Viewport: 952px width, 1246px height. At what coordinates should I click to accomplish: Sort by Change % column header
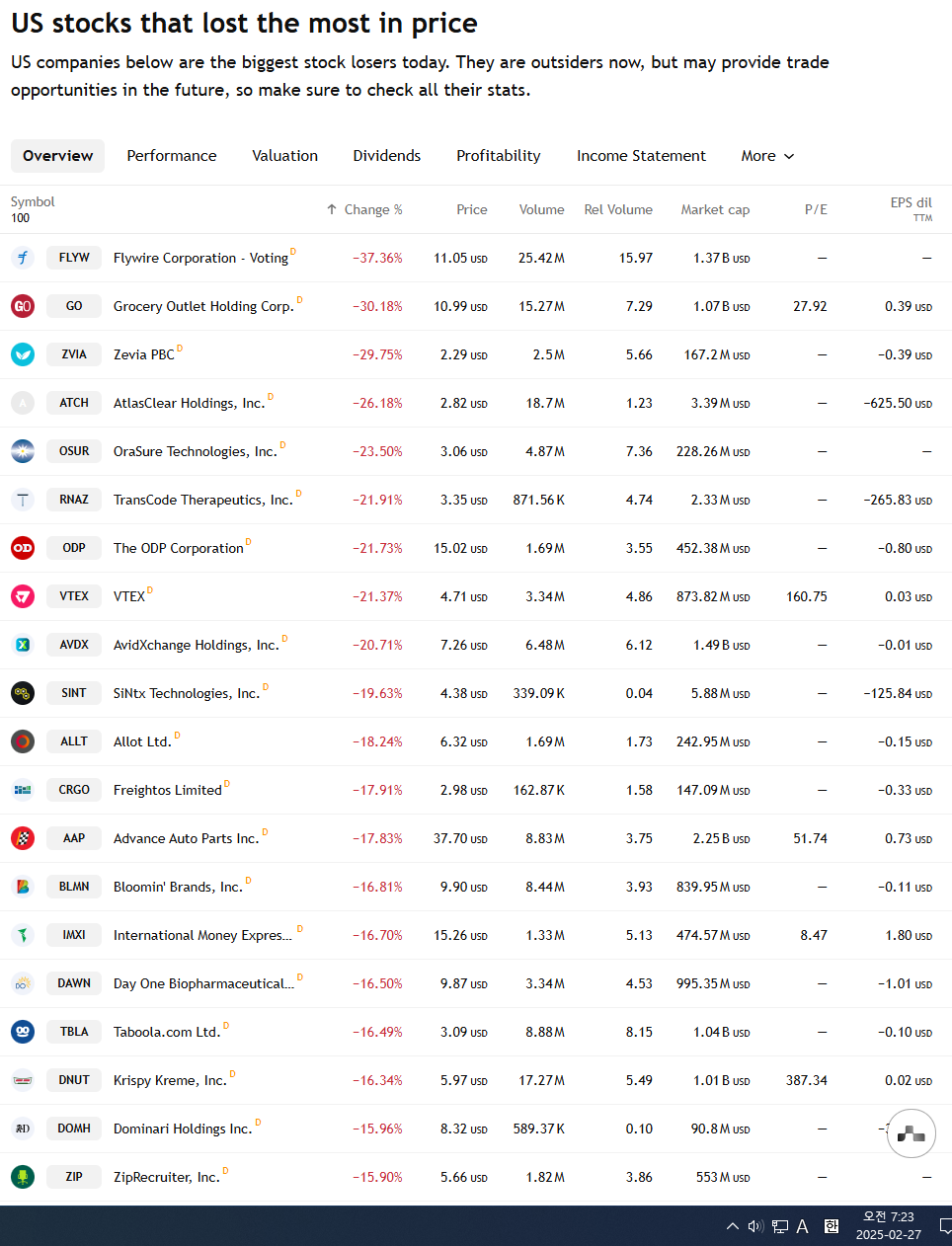pos(364,209)
